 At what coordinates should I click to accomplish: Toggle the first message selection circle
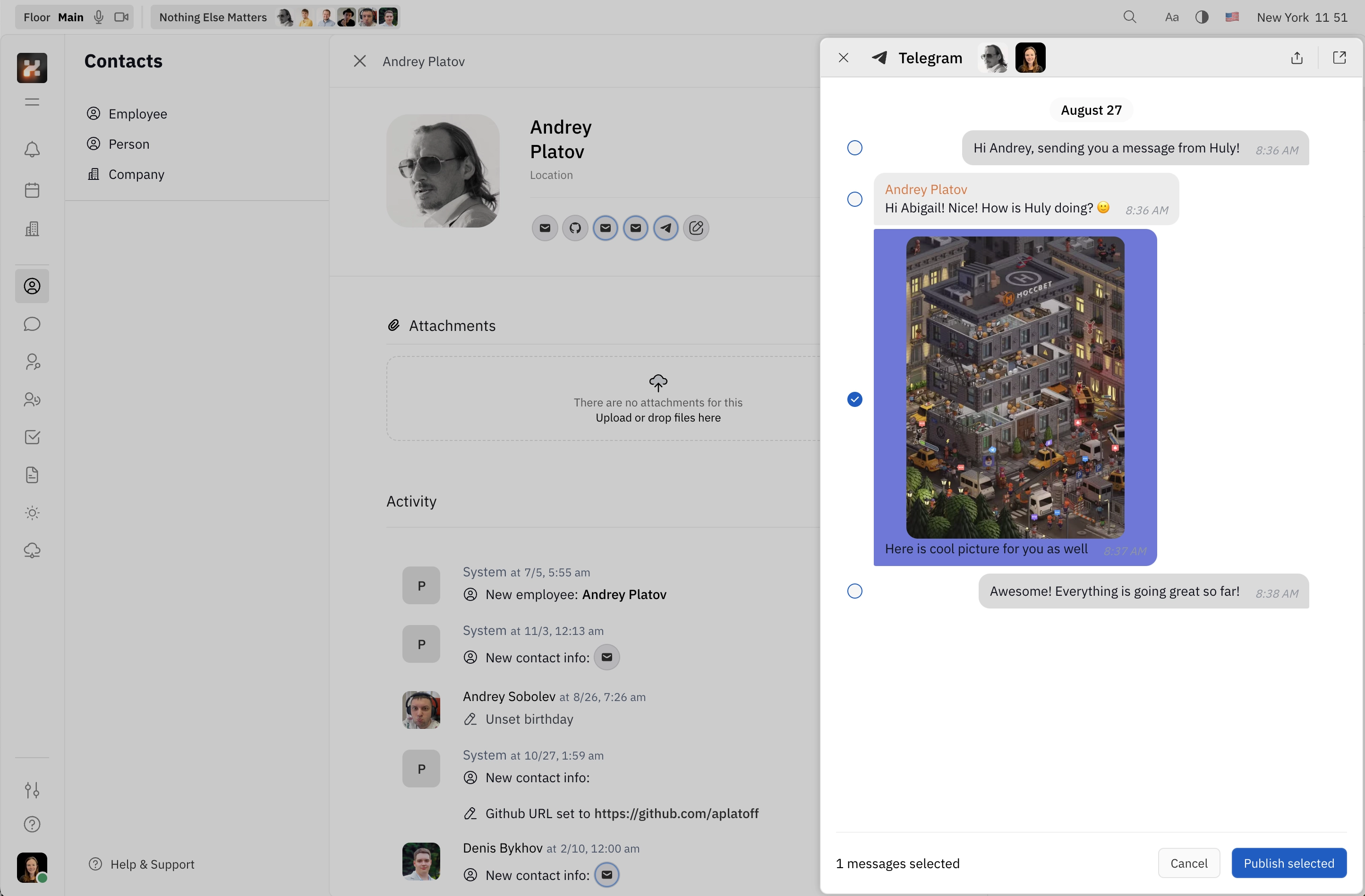click(x=855, y=147)
